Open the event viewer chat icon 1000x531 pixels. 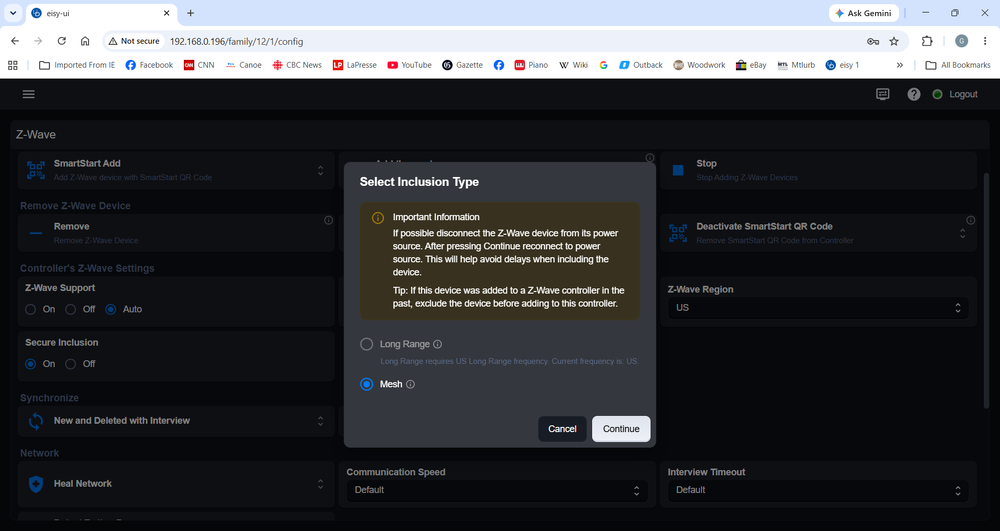point(883,94)
